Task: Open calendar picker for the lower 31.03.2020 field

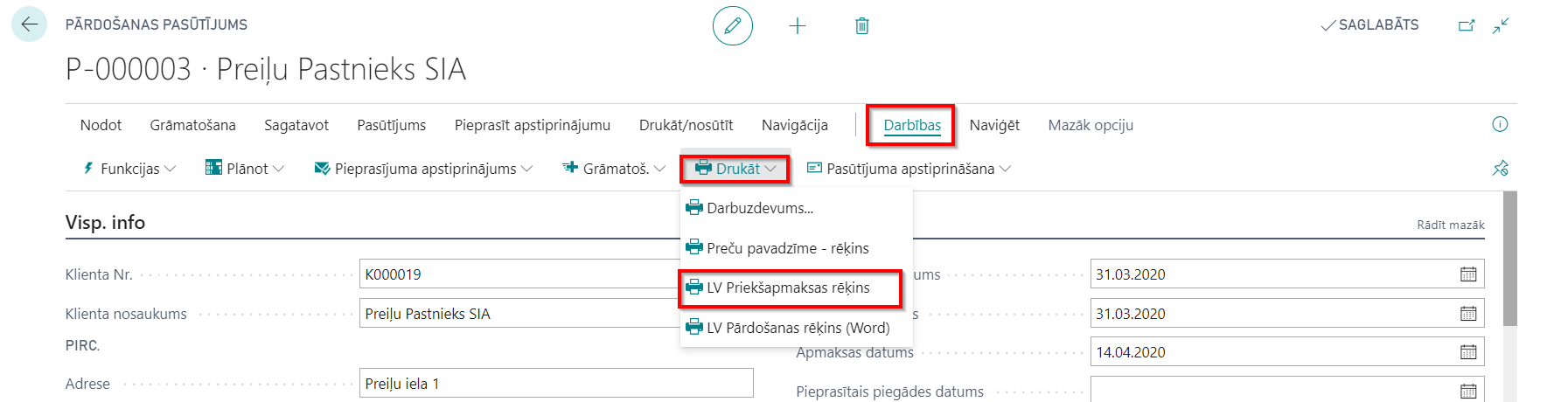Action: tap(1468, 314)
